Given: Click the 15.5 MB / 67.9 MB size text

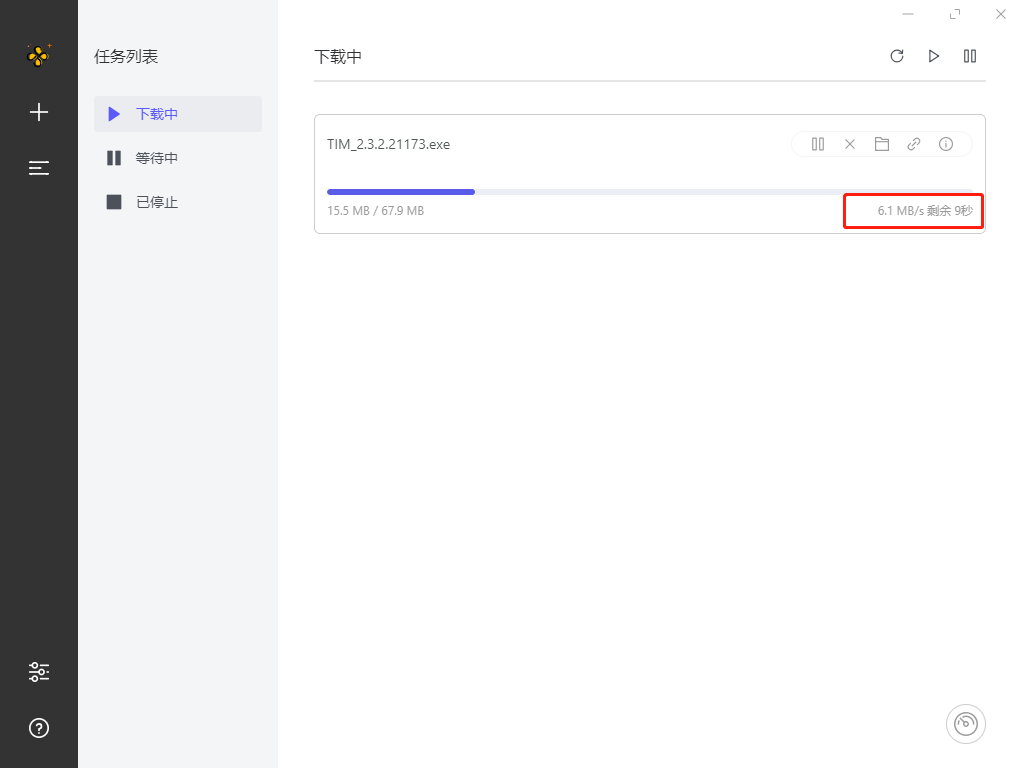Looking at the screenshot, I should coord(375,211).
